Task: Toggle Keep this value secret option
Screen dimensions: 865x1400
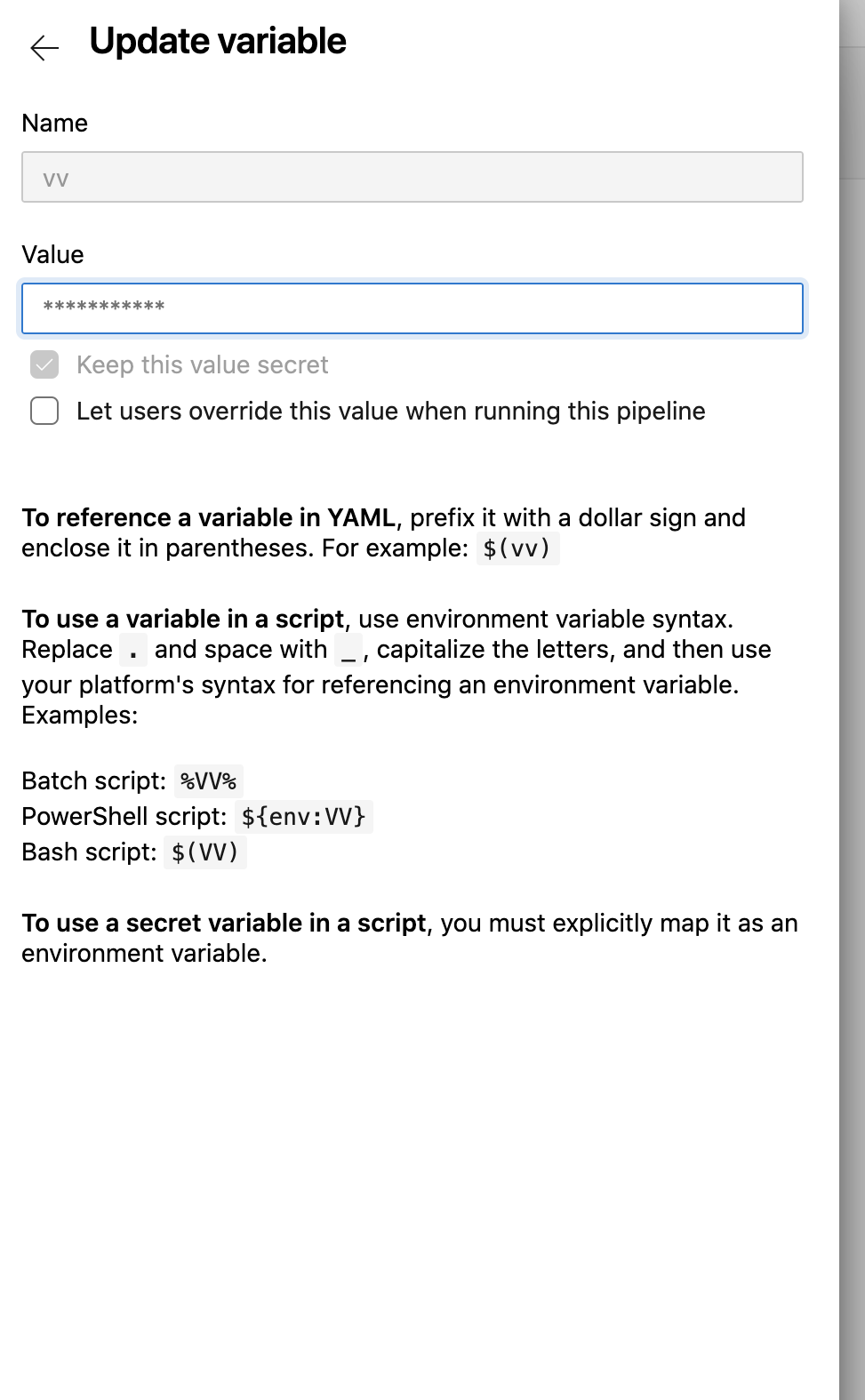Action: coord(43,364)
